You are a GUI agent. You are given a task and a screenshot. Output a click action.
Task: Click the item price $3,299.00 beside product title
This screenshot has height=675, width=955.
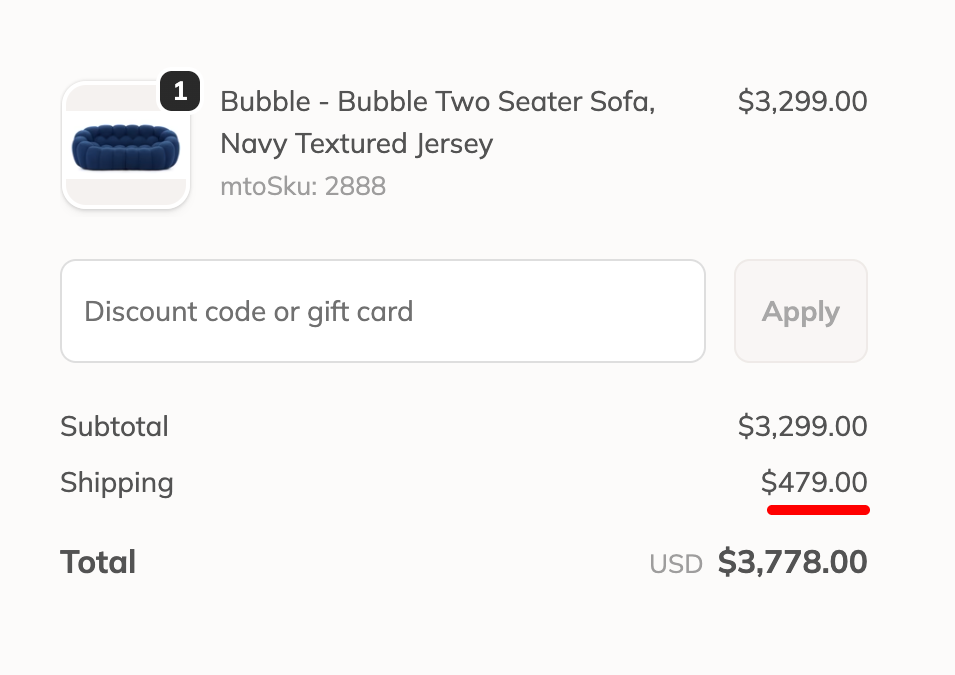802,102
